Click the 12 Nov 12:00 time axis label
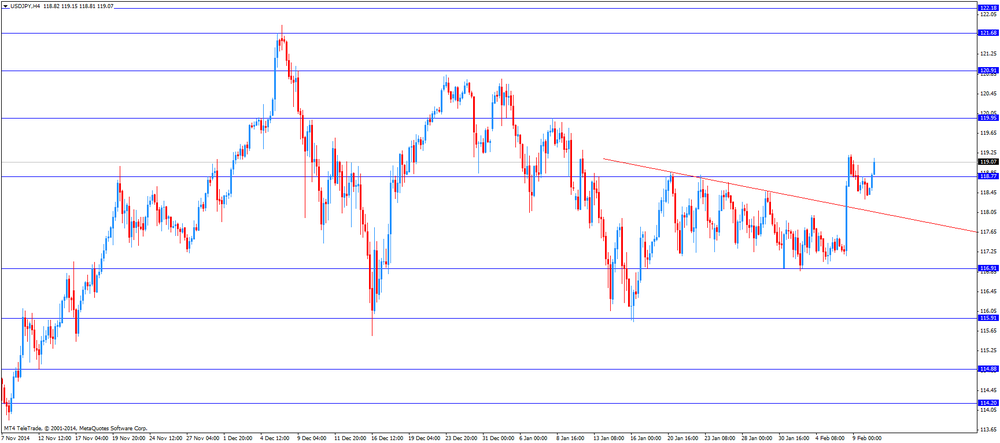Viewport: 1000px width, 443px height. pos(55,439)
